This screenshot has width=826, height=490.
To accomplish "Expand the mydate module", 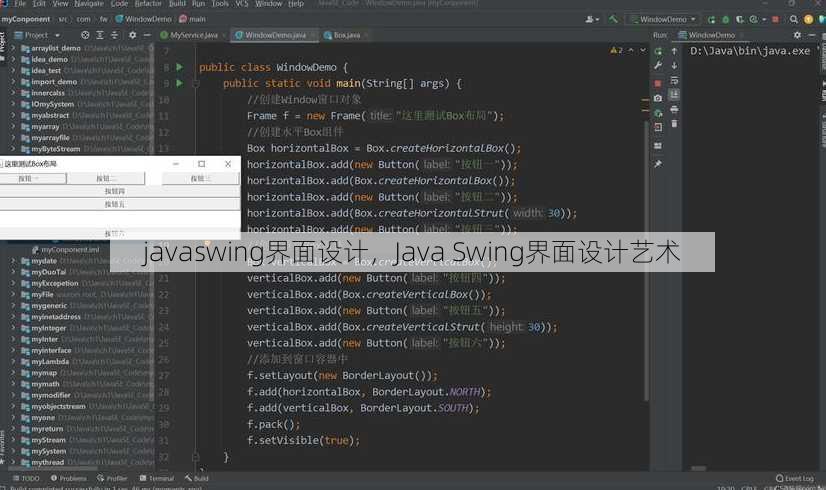I will pos(13,261).
